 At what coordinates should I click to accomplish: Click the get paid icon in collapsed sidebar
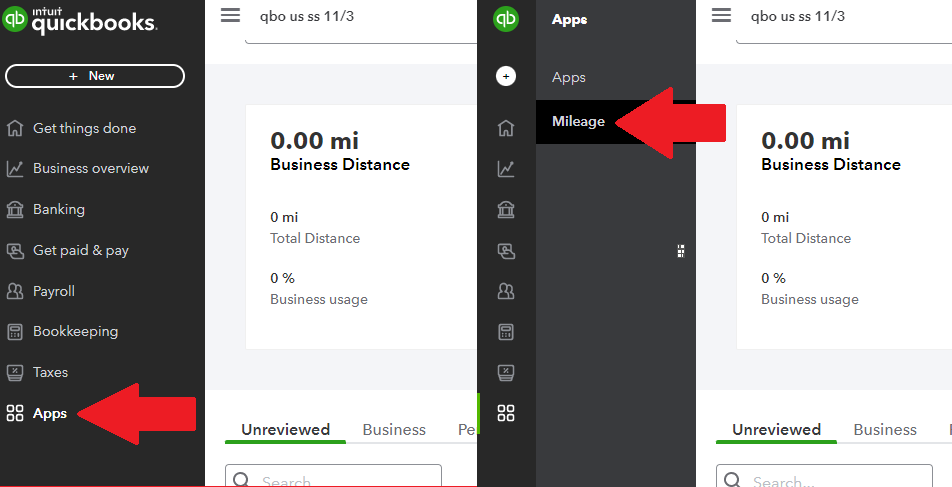coord(506,250)
